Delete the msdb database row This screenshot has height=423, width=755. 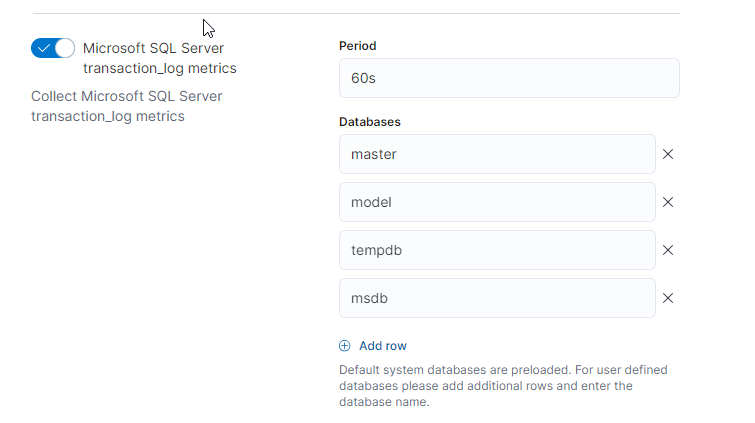[x=668, y=298]
